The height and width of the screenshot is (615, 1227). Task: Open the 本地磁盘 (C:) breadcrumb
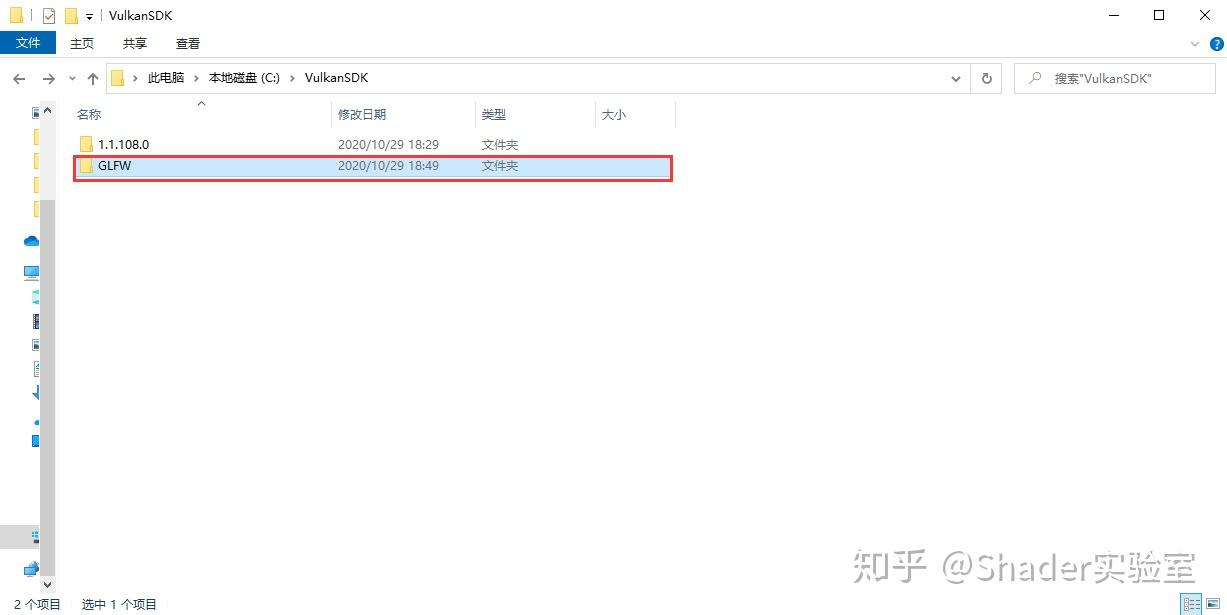(x=244, y=78)
